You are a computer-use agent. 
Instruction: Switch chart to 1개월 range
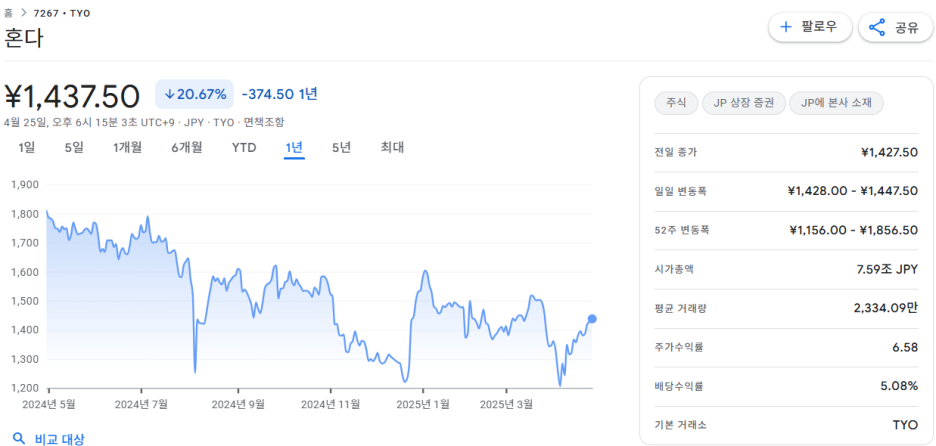(x=127, y=147)
